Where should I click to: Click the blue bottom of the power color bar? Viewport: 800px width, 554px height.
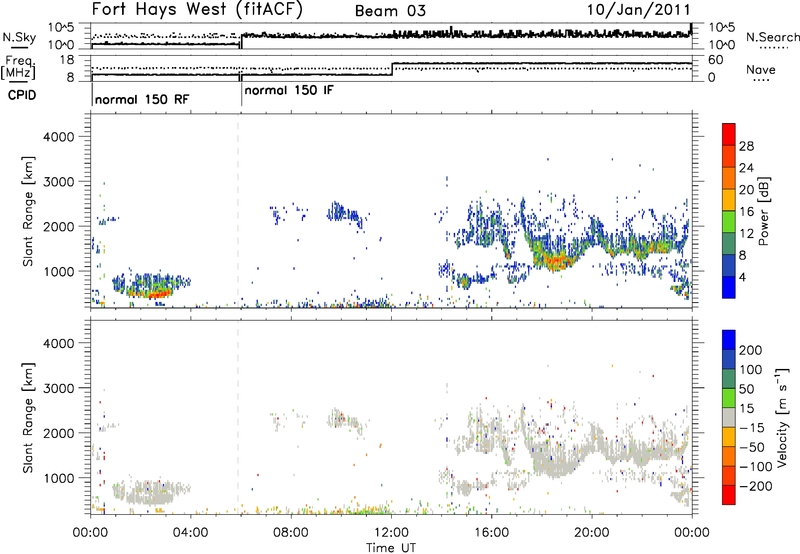pos(729,287)
